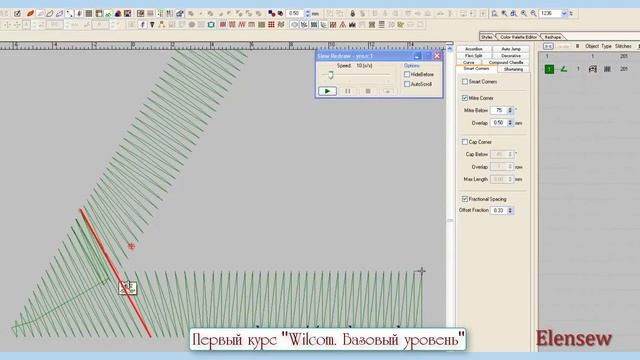This screenshot has height=360, width=640.
Task: Toggle the Fractional Spacing checkbox
Action: click(x=465, y=199)
